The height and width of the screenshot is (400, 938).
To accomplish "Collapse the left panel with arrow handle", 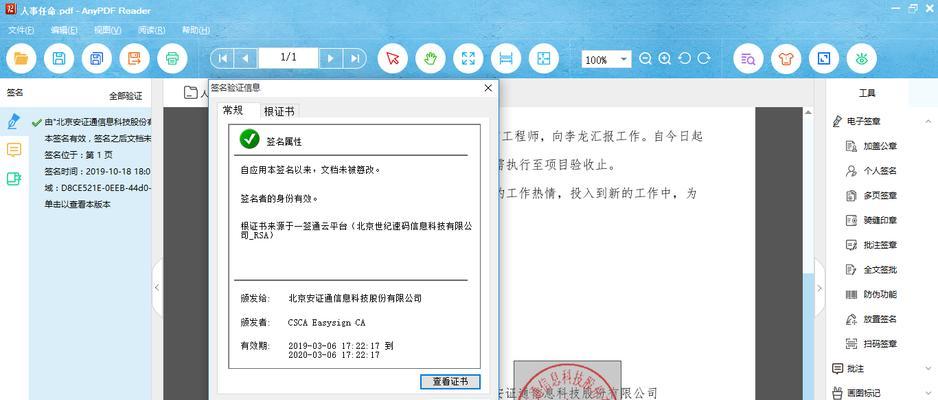I will click(x=157, y=288).
